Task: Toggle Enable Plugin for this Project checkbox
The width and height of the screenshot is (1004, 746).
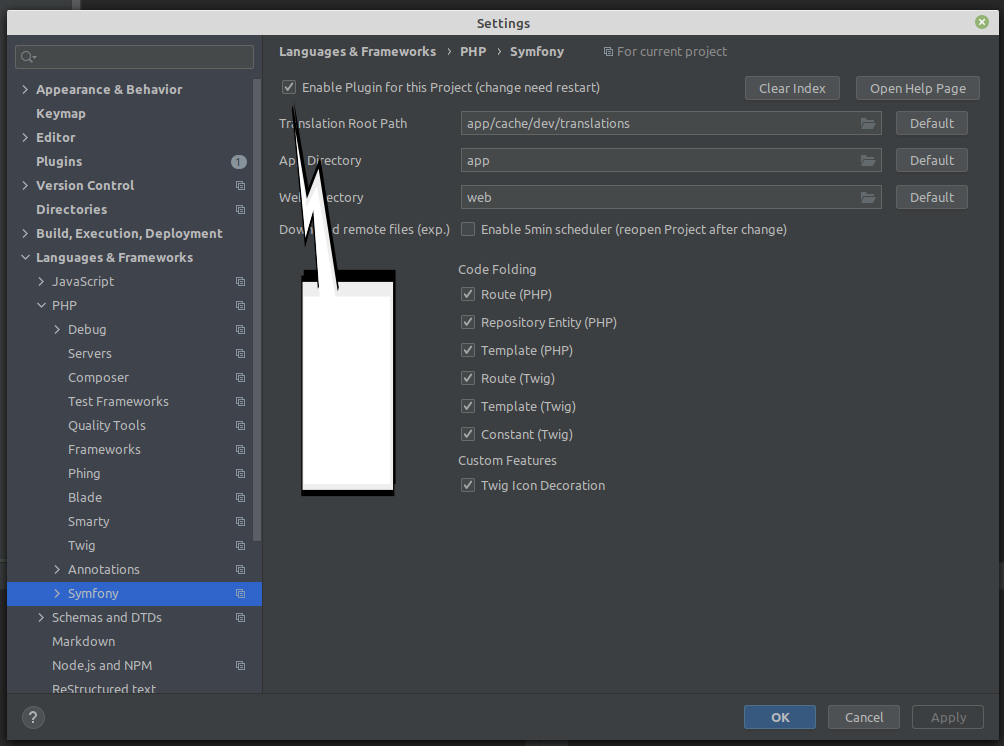Action: pyautogui.click(x=289, y=88)
